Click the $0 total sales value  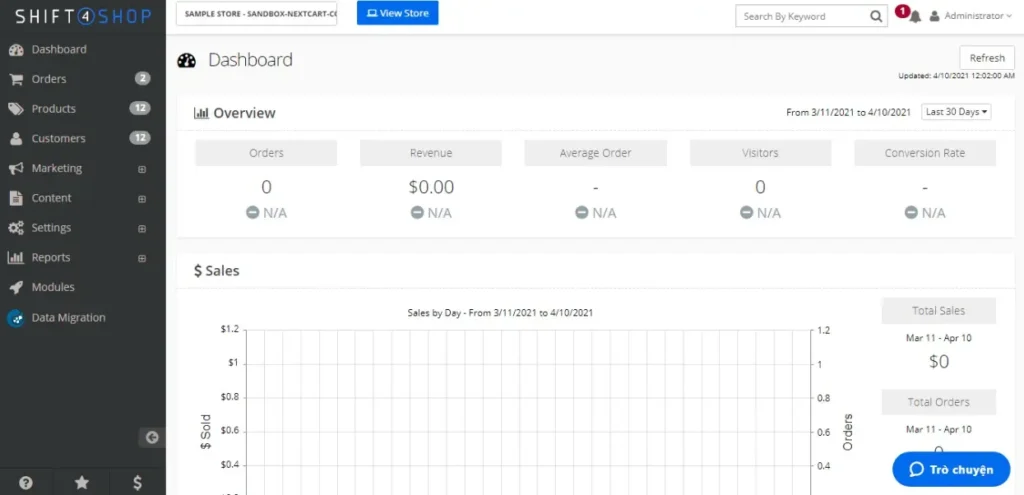pos(938,362)
